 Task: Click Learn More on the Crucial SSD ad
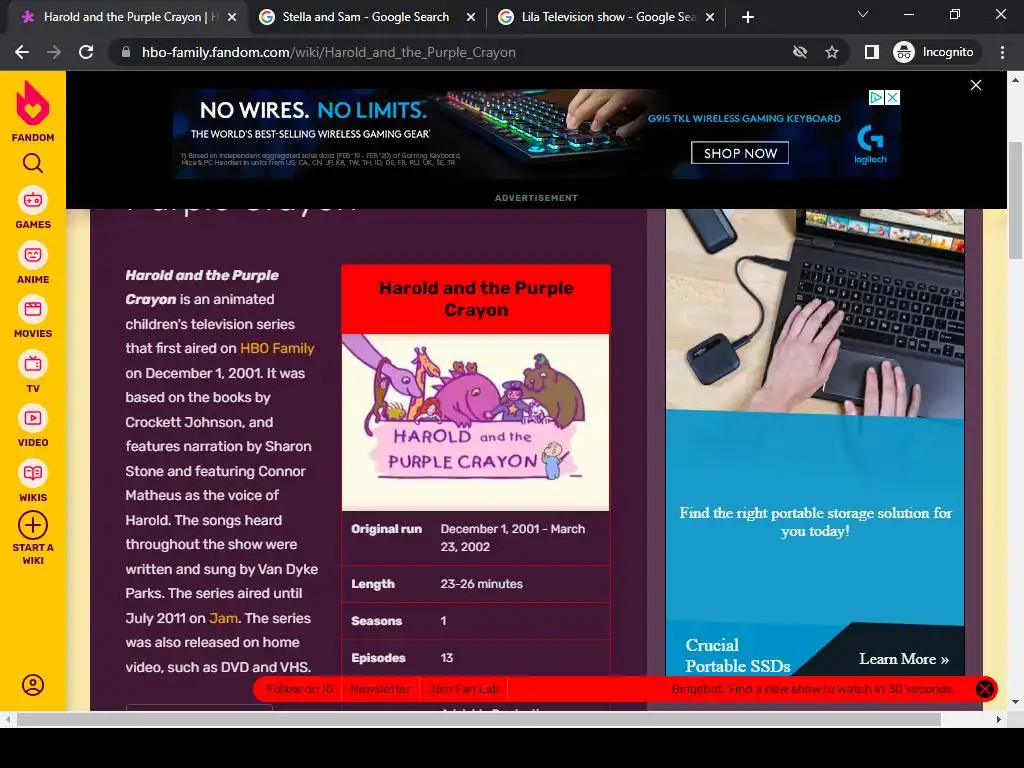904,659
